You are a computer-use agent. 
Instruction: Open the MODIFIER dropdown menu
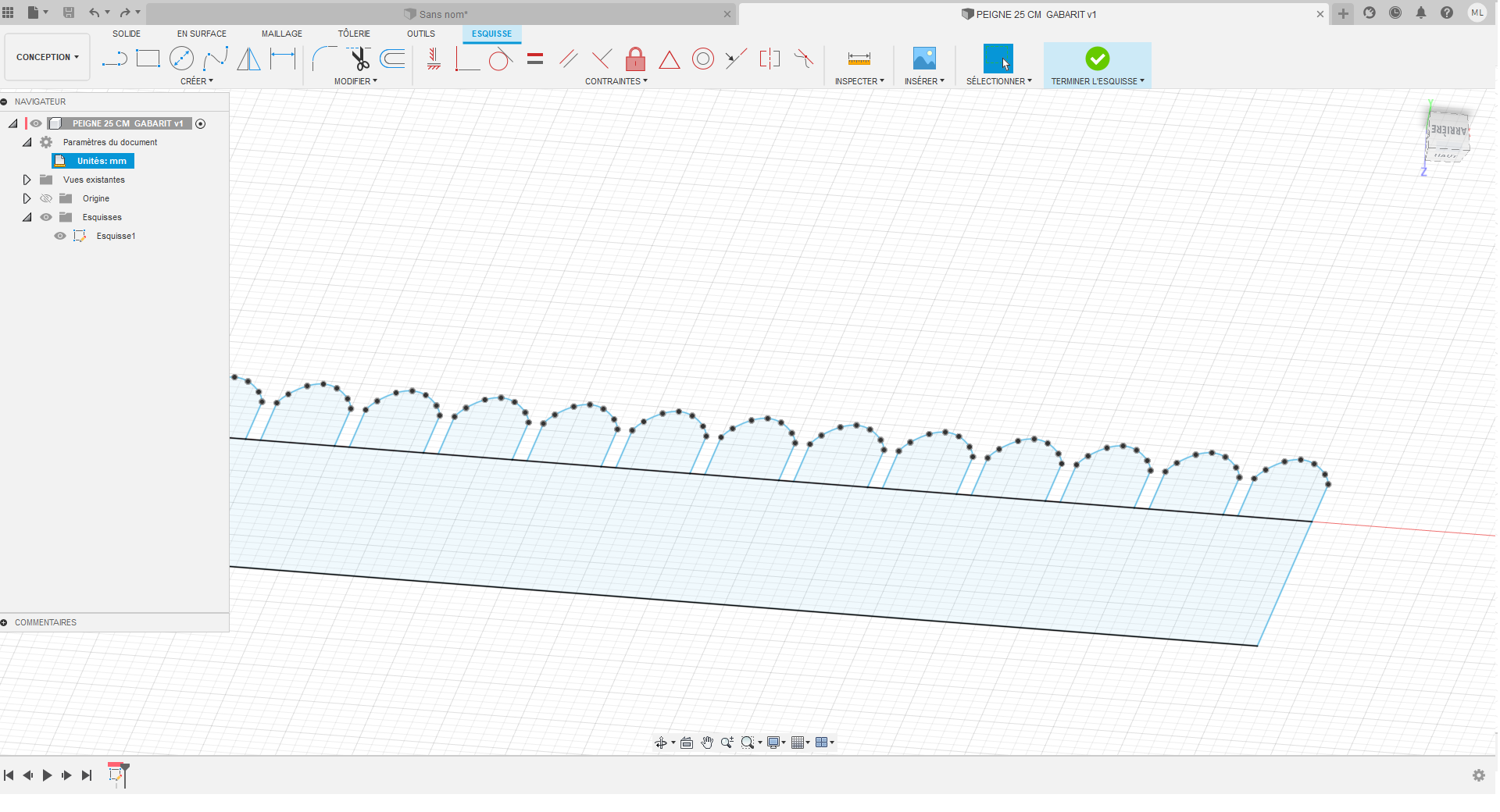pos(355,81)
